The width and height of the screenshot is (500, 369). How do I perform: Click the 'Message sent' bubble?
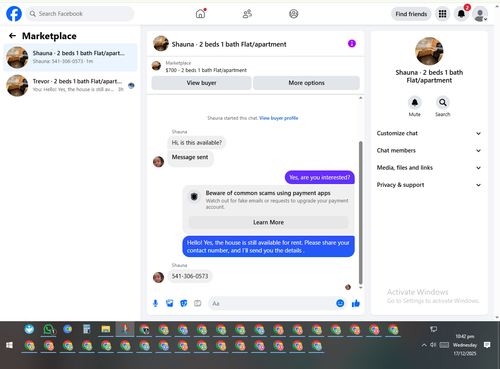(x=190, y=157)
